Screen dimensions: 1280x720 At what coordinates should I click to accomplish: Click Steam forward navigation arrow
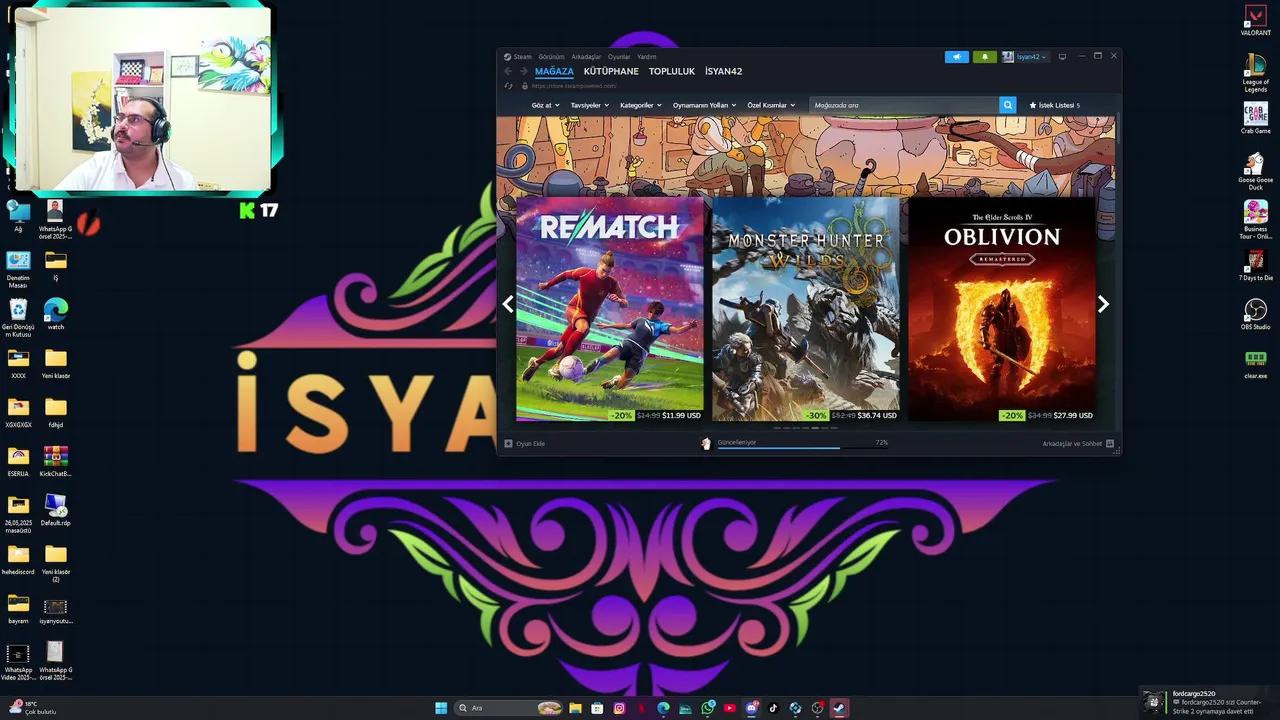523,72
